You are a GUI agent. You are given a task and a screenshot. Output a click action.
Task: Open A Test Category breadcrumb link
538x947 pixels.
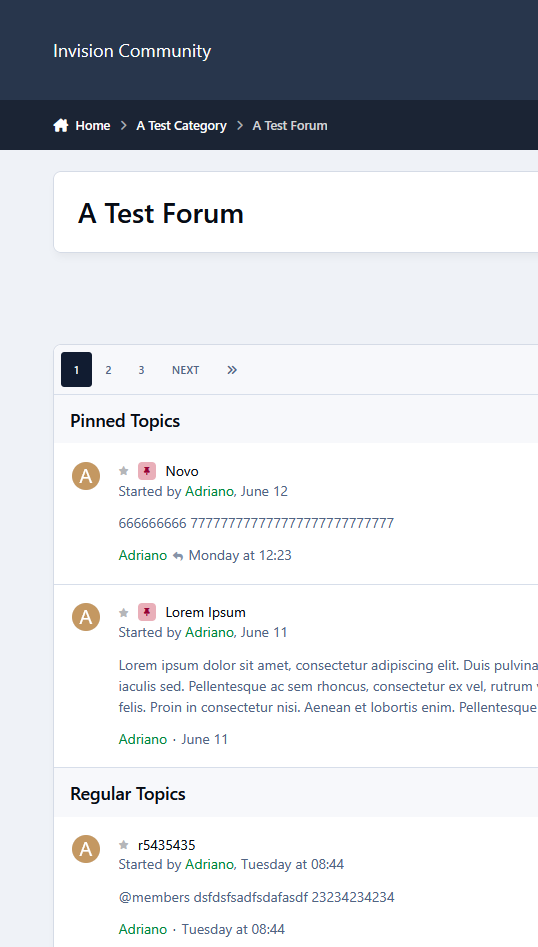pos(181,126)
